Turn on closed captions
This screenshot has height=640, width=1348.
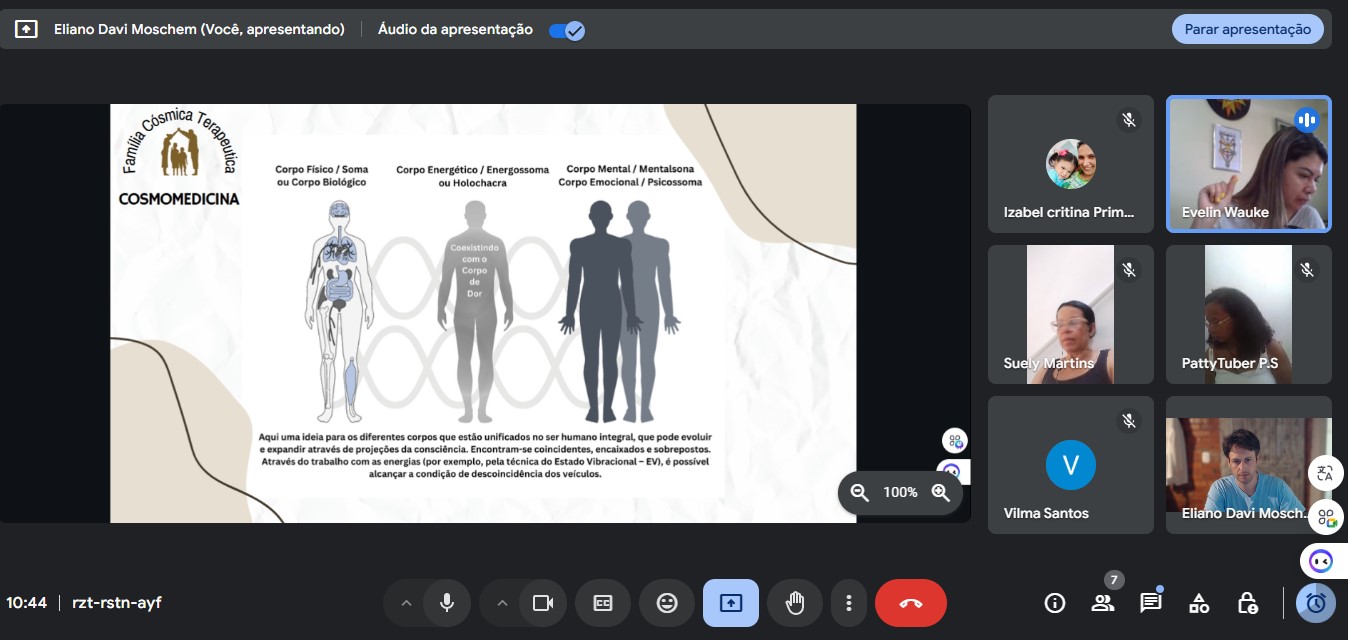pyautogui.click(x=603, y=603)
